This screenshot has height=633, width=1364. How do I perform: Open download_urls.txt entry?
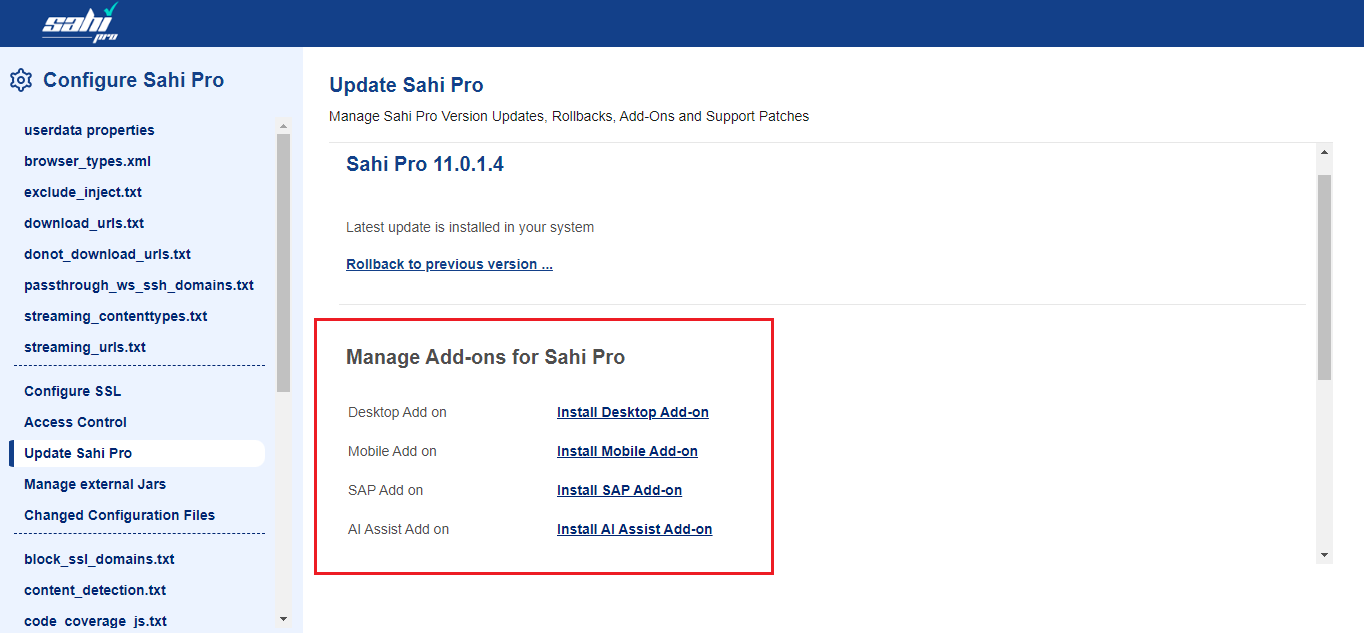point(84,223)
